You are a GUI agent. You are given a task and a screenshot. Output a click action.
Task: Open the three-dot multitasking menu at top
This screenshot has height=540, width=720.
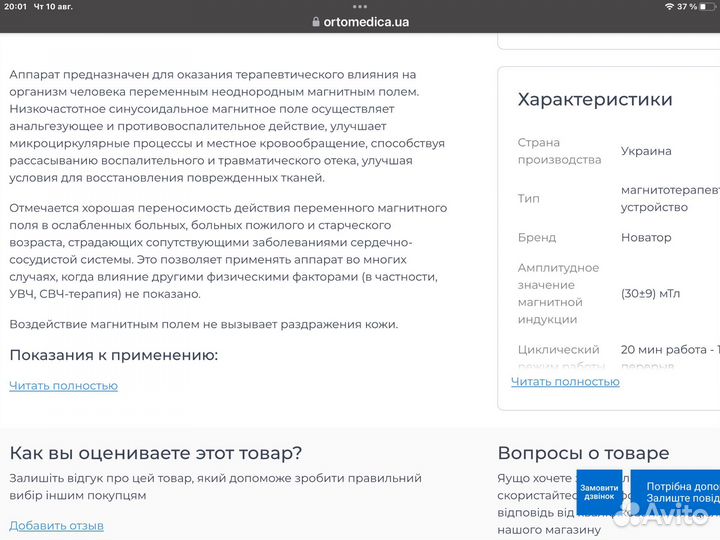[359, 6]
